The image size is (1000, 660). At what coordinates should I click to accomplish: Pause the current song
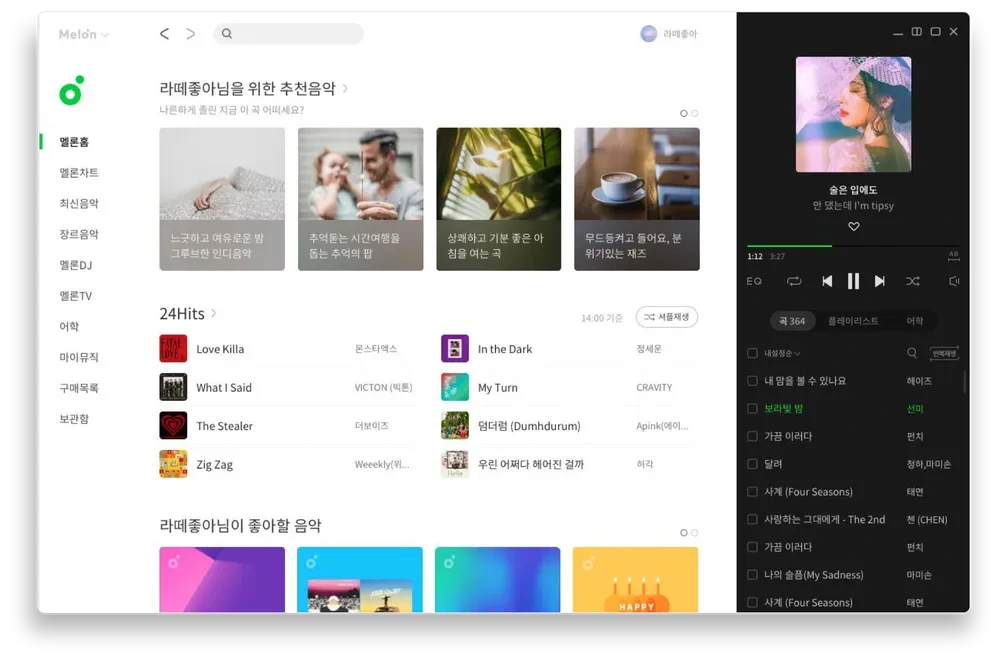[853, 281]
